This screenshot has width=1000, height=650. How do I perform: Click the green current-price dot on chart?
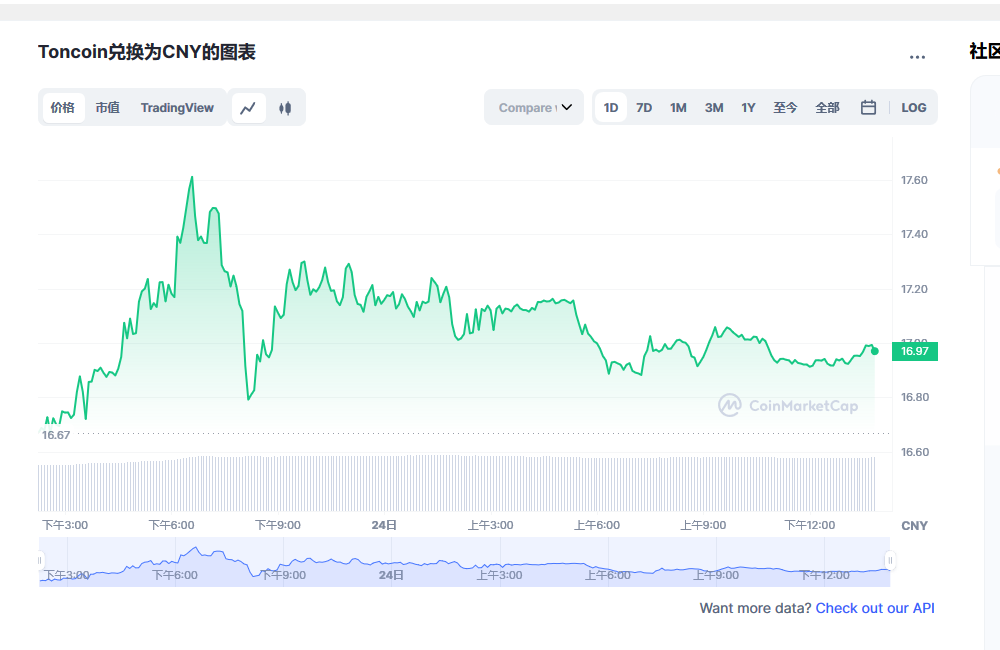(874, 351)
